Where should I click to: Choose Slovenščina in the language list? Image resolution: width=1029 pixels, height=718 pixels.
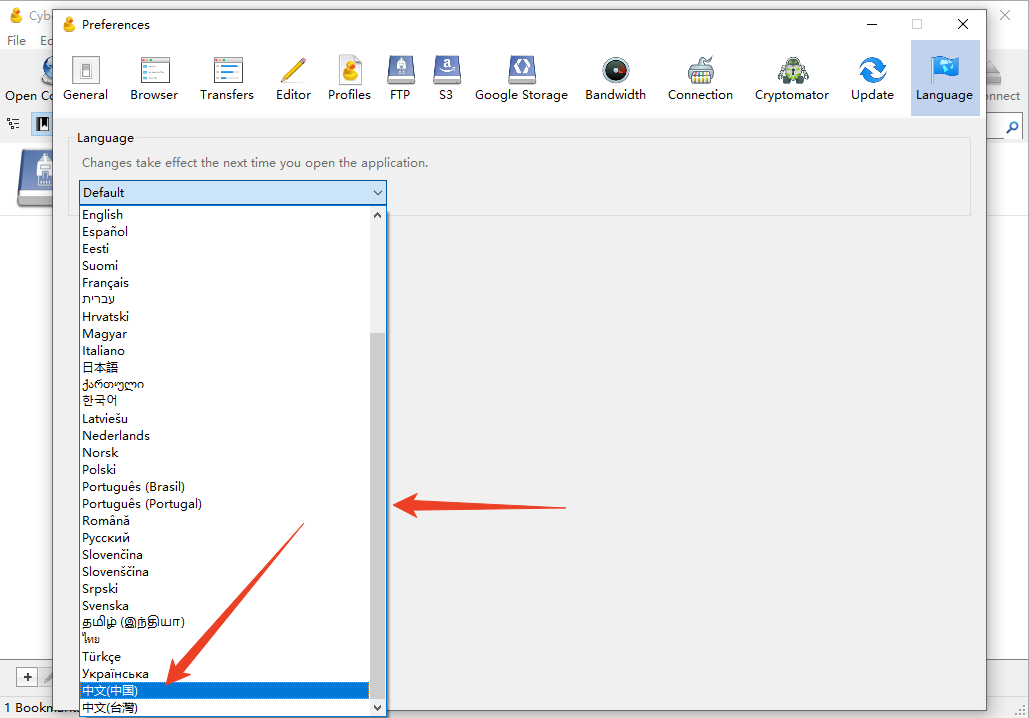224,572
